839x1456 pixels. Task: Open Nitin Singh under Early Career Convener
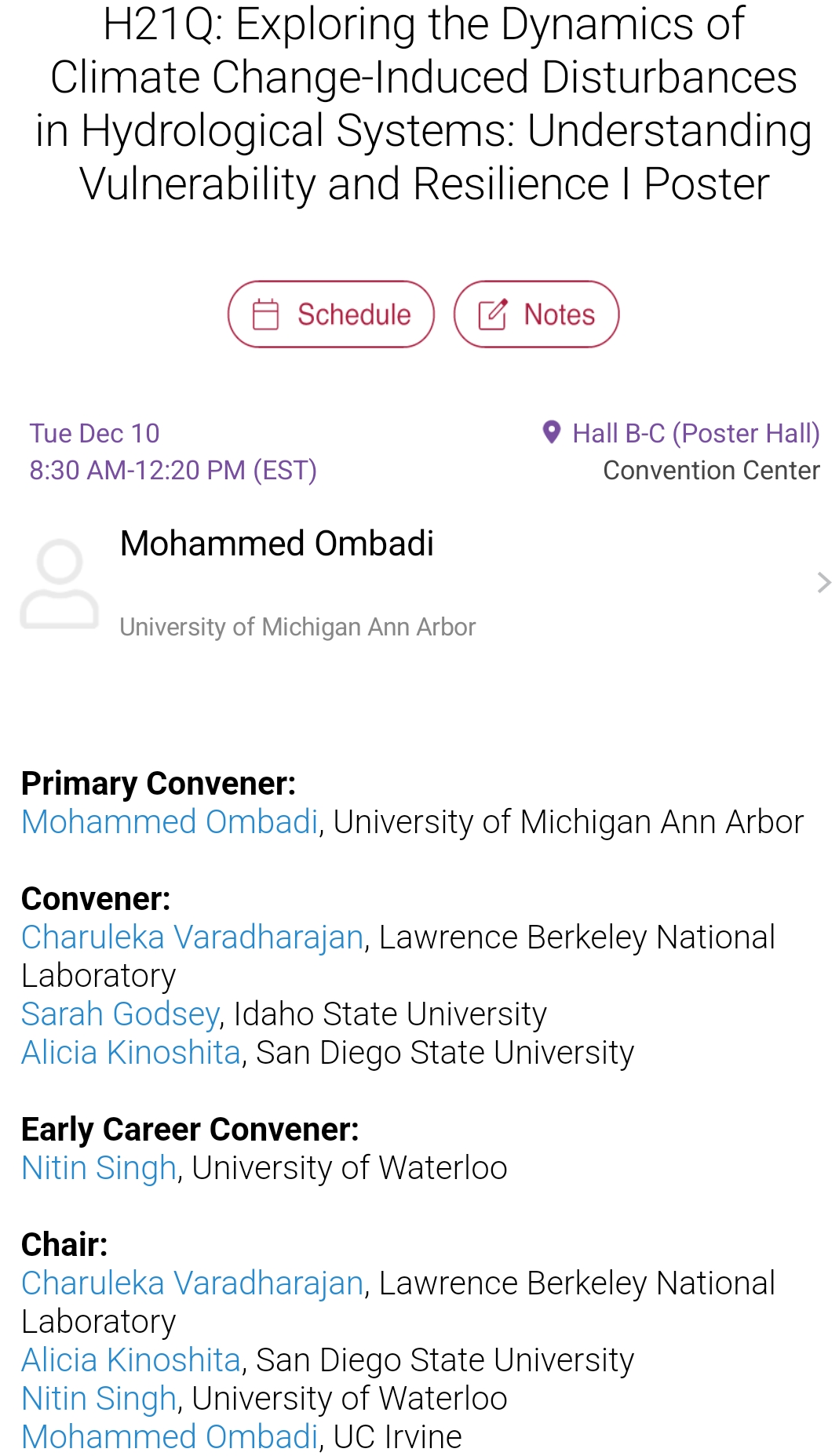(x=99, y=1167)
